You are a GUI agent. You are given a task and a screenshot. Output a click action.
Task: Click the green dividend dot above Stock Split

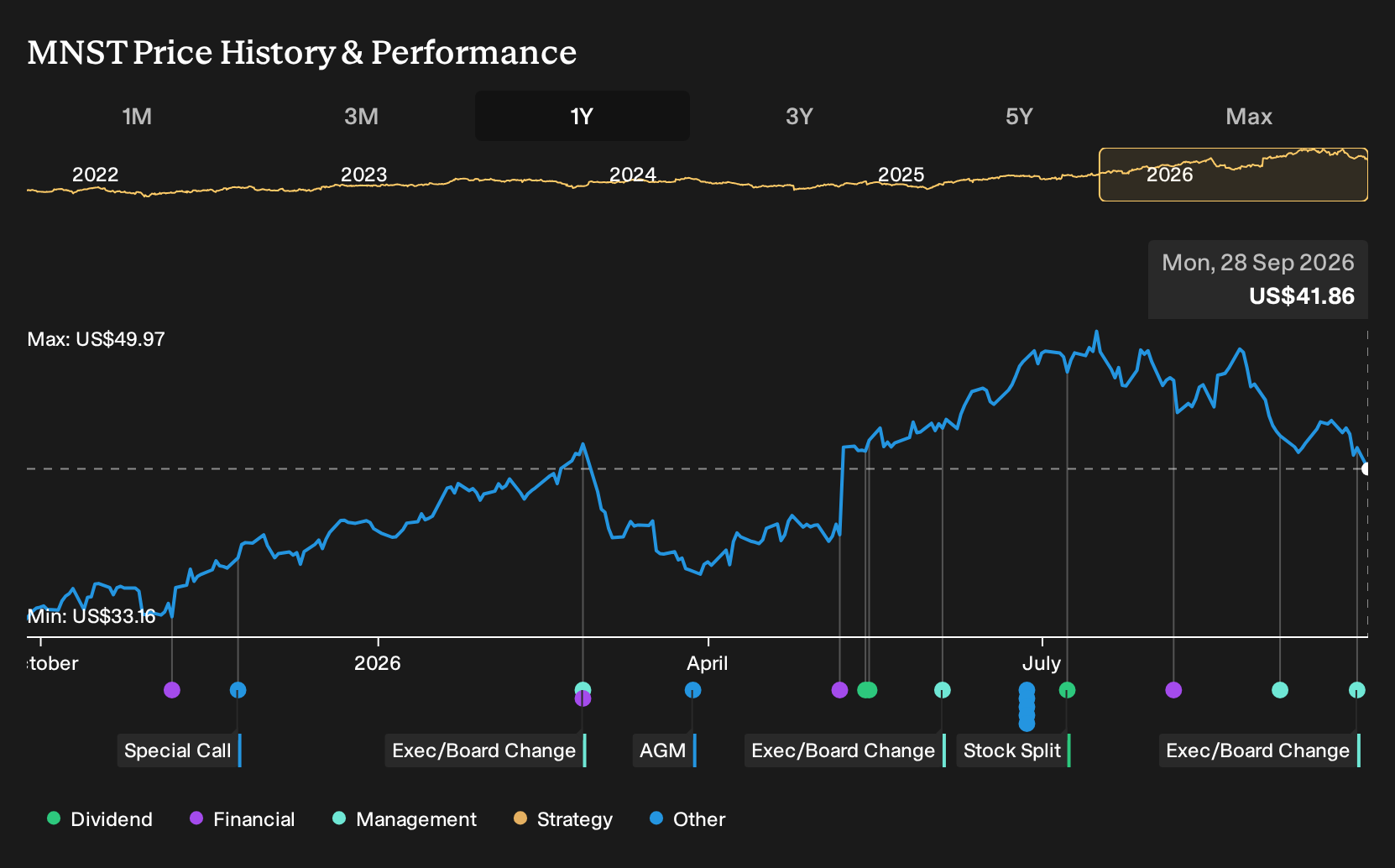pyautogui.click(x=1067, y=690)
